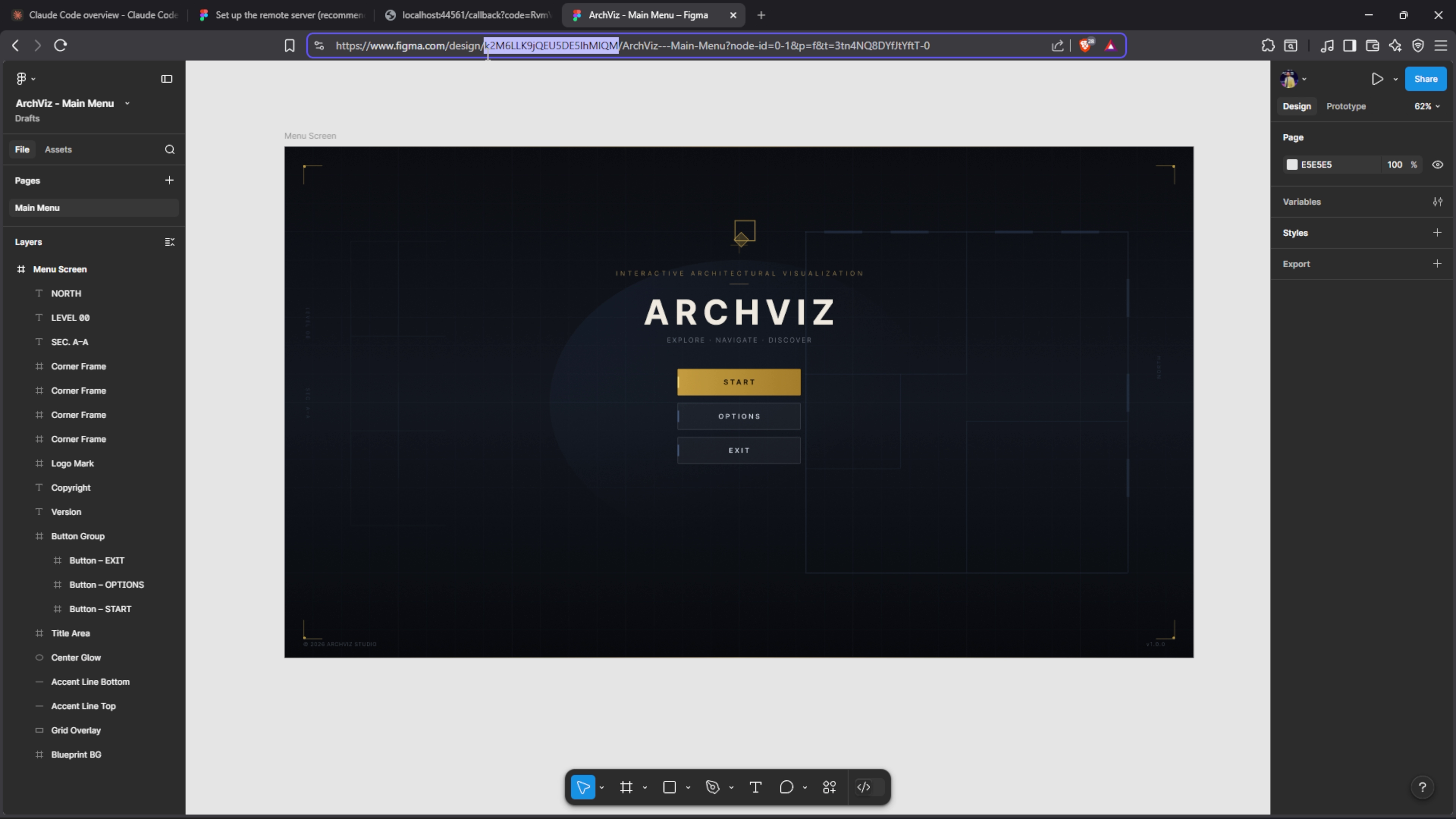The width and height of the screenshot is (1456, 819).
Task: Toggle Dev Mode code icon
Action: [864, 787]
